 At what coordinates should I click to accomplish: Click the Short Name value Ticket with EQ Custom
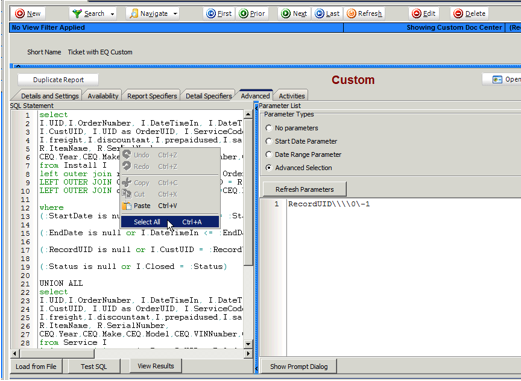100,52
